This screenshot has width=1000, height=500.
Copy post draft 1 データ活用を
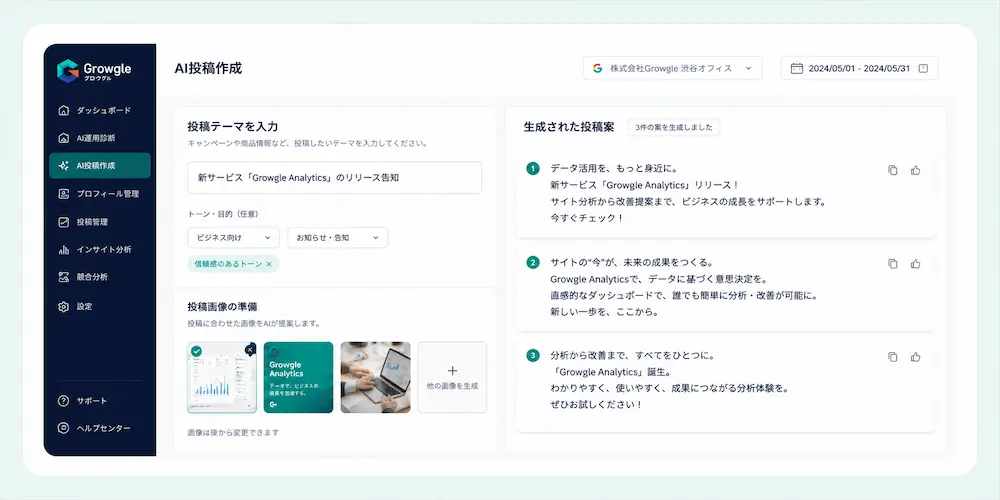coord(893,170)
